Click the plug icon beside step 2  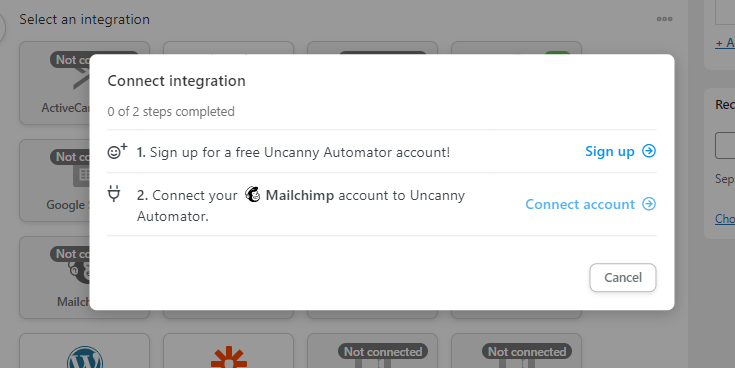(x=114, y=193)
